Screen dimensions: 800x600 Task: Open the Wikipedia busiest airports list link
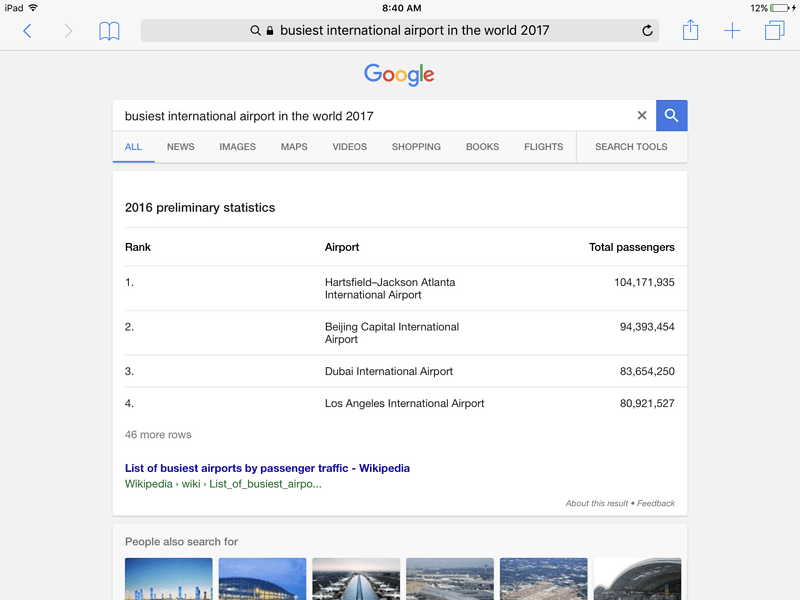click(x=267, y=468)
